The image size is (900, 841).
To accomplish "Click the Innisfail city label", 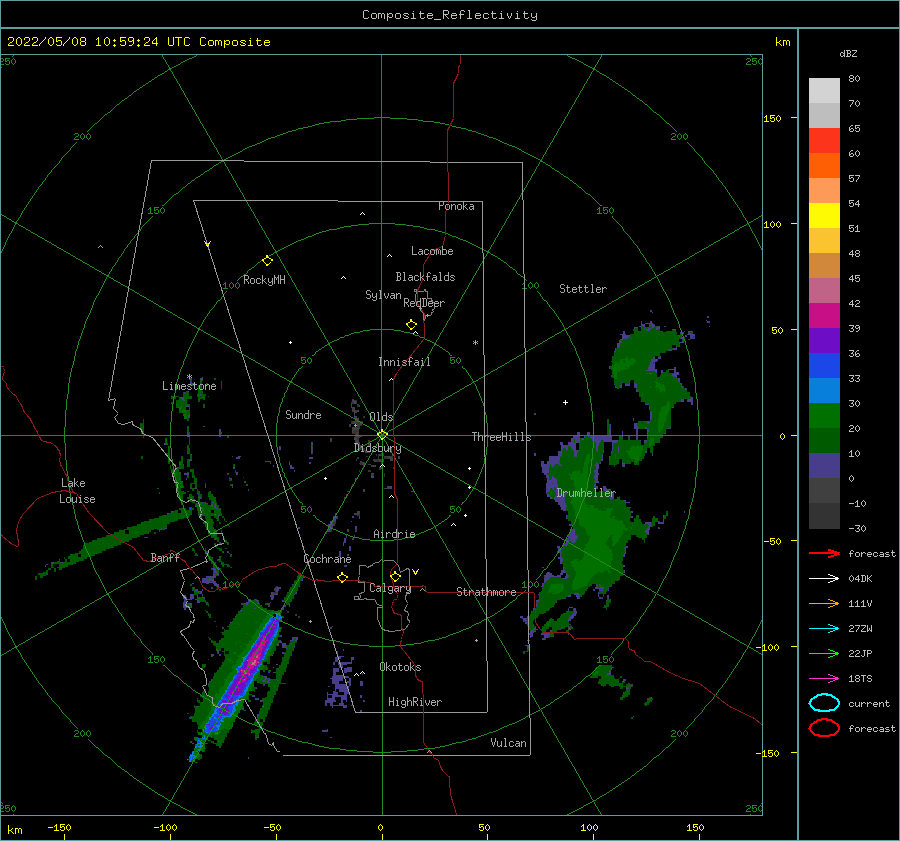I will pos(404,362).
